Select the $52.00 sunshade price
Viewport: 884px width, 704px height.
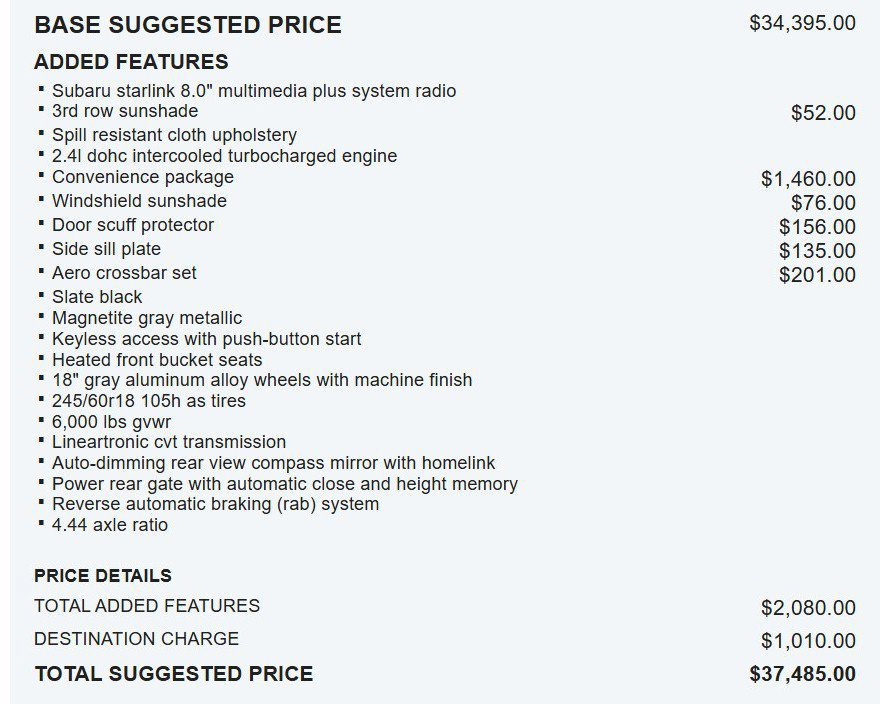click(823, 113)
